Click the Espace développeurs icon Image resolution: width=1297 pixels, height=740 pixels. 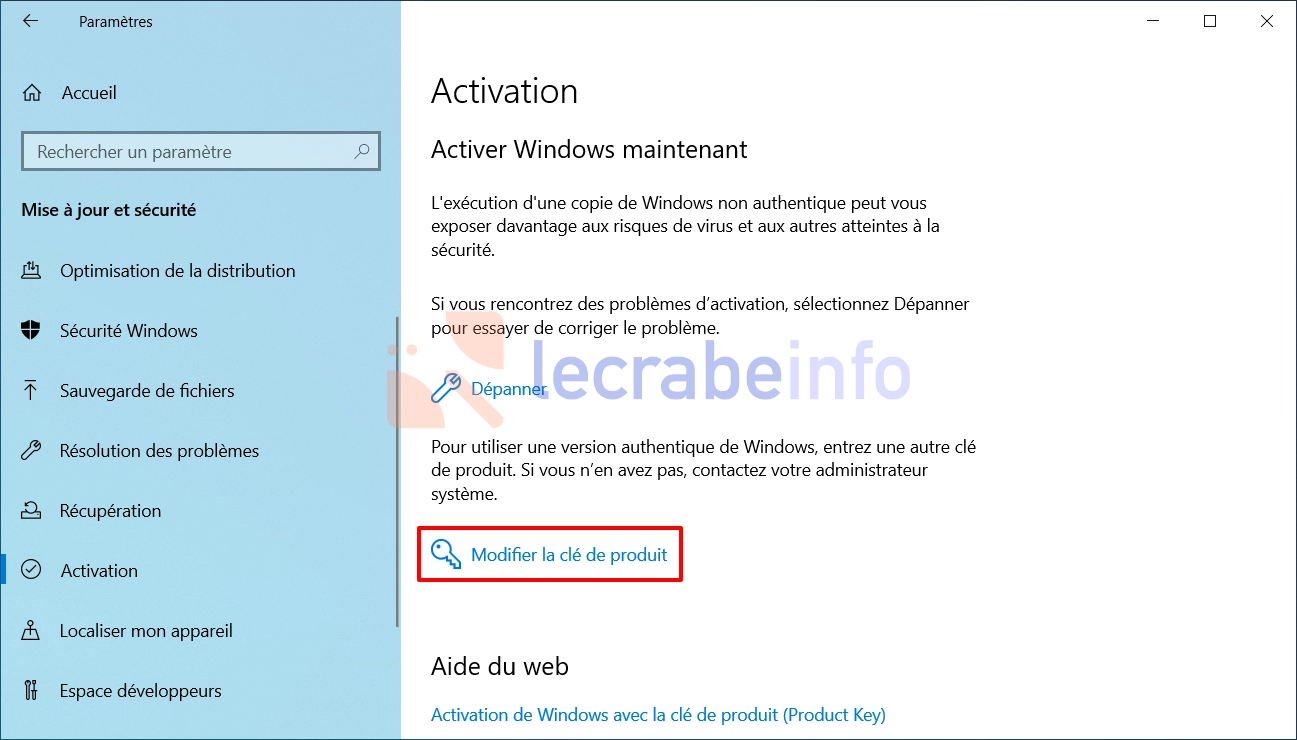pyautogui.click(x=31, y=691)
